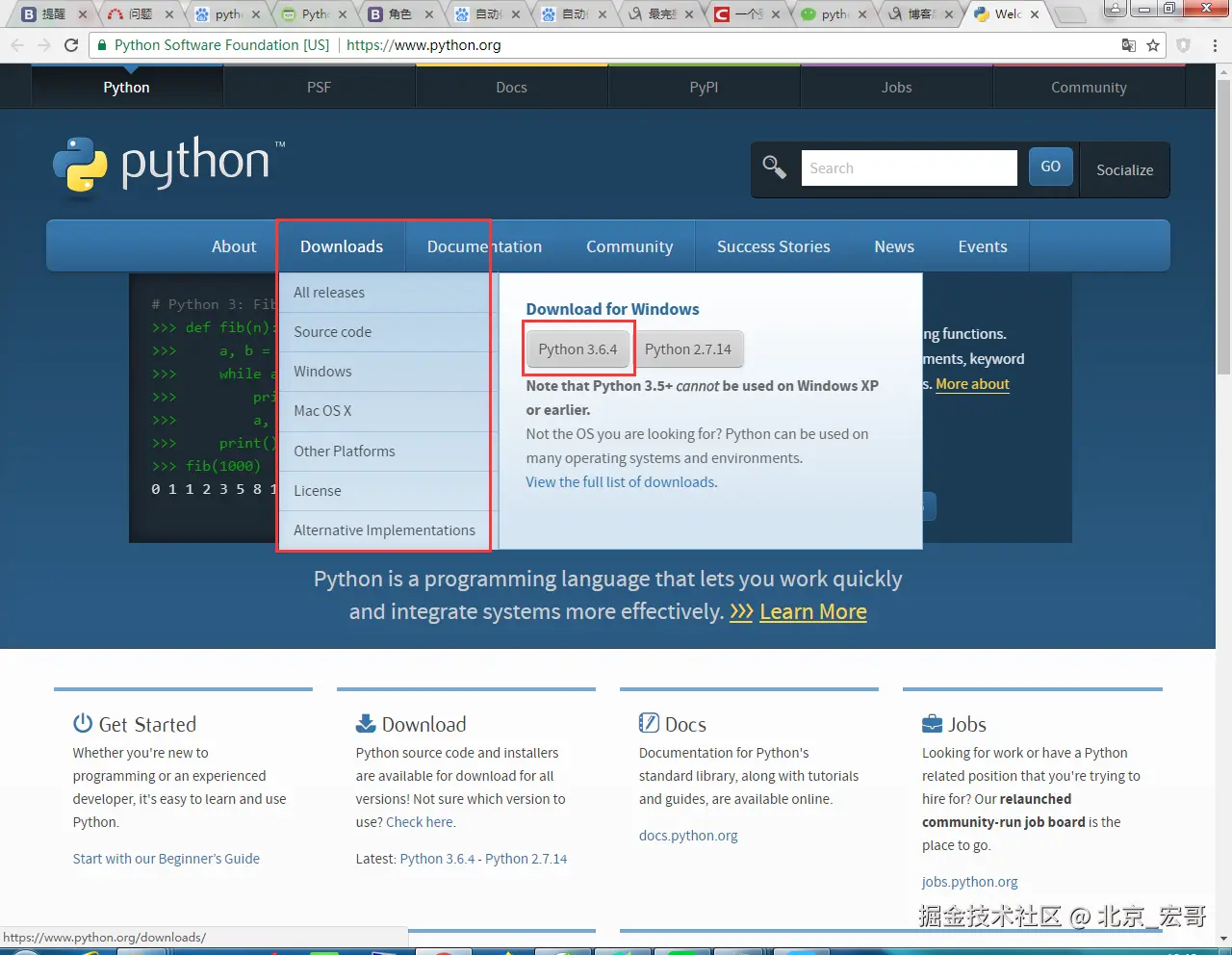The image size is (1232, 955).
Task: Select Community in the top site bar
Action: (1089, 87)
